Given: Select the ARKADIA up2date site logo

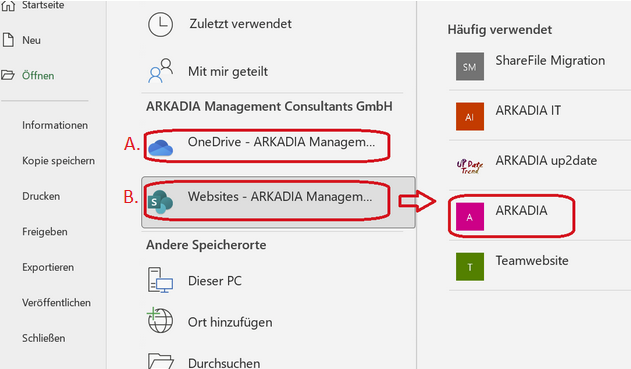Looking at the screenshot, I should tap(470, 166).
